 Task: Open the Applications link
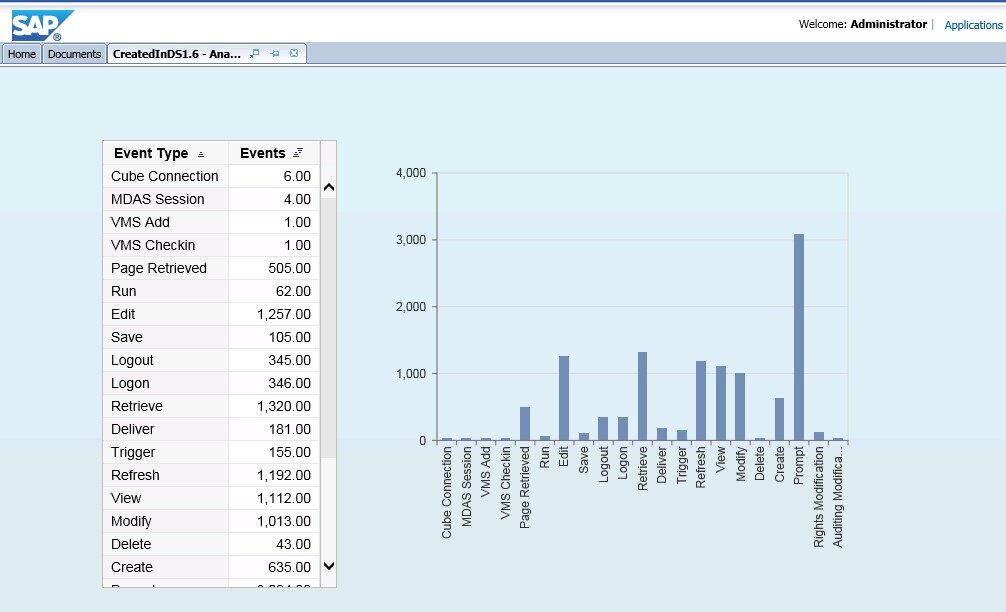pyautogui.click(x=973, y=25)
